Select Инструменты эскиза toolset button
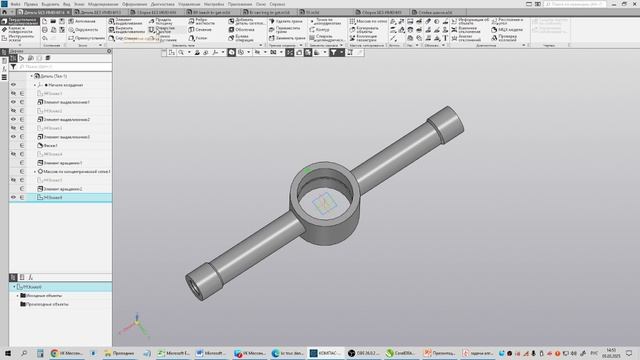This screenshot has width=640, height=360. (x=20, y=38)
